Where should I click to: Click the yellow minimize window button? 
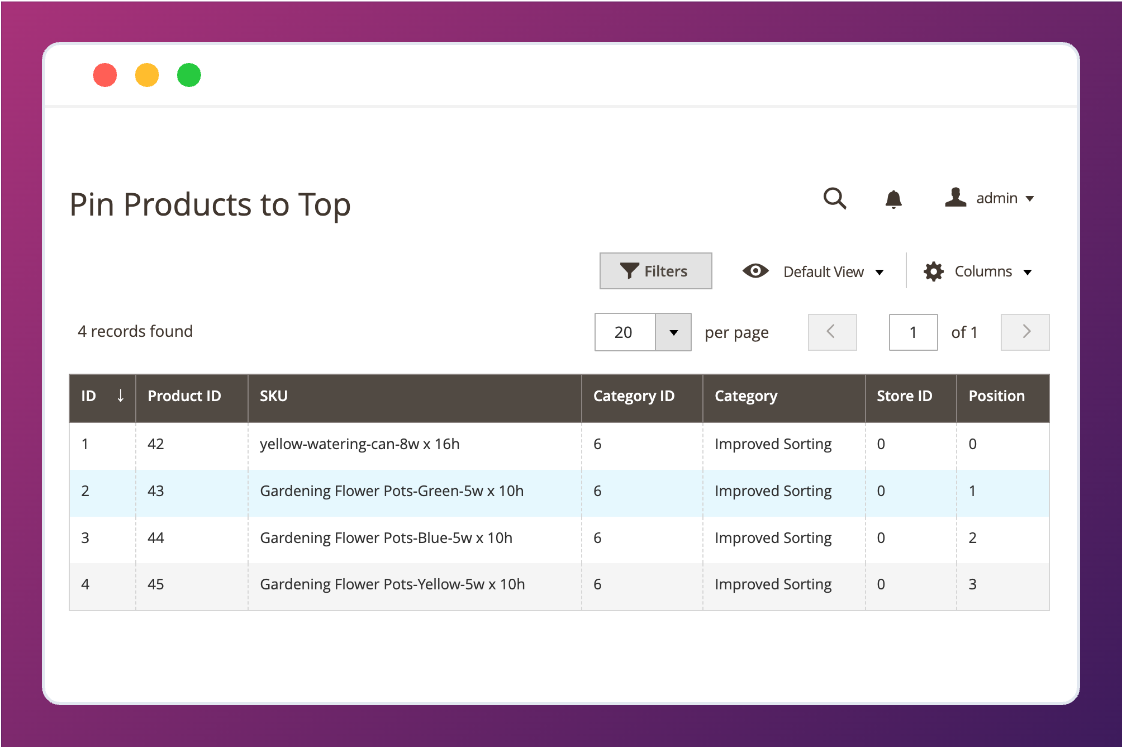pyautogui.click(x=147, y=75)
